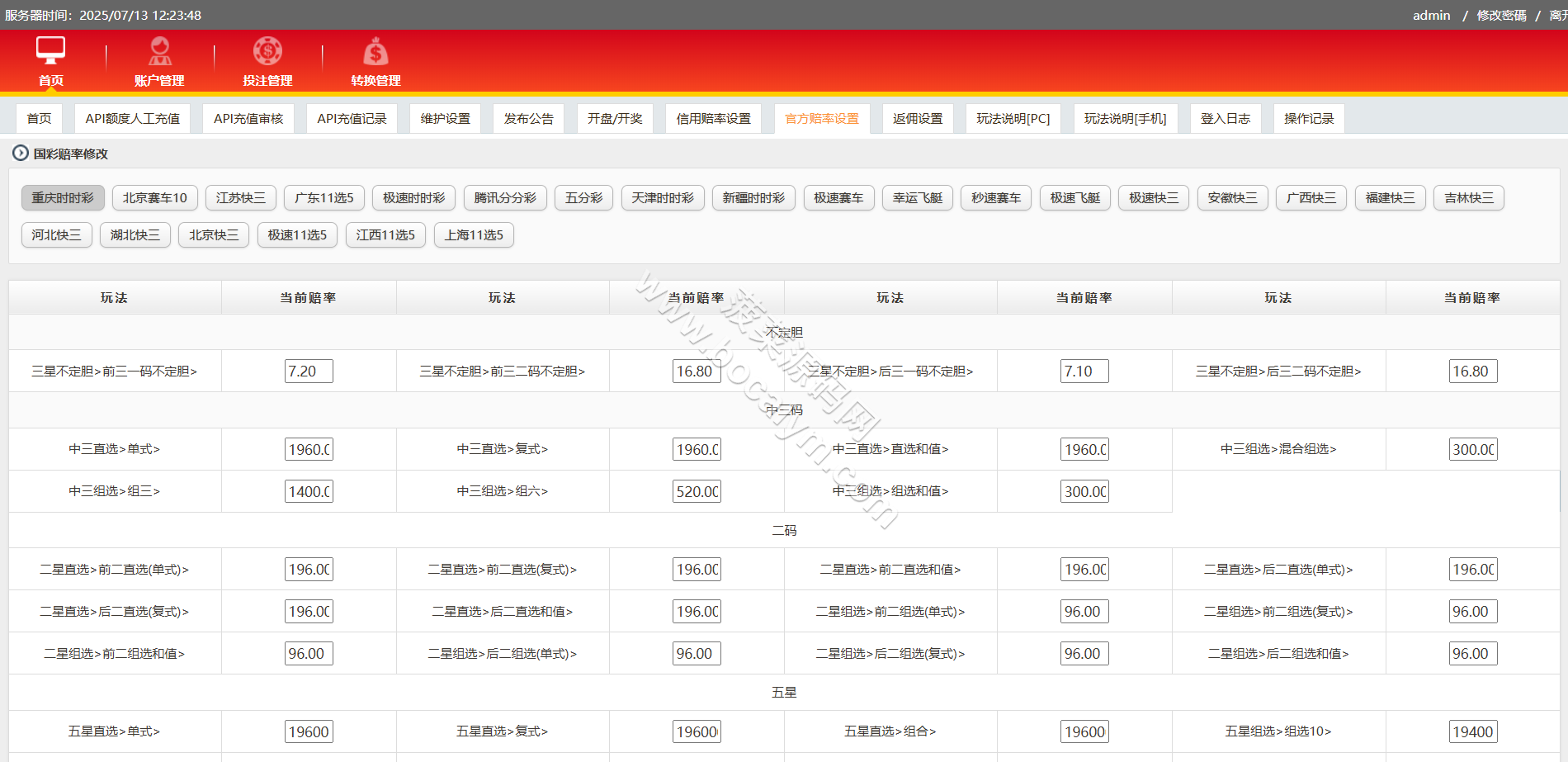Image resolution: width=1568 pixels, height=762 pixels.
Task: Open the 首页 monitor icon
Action: tap(50, 51)
